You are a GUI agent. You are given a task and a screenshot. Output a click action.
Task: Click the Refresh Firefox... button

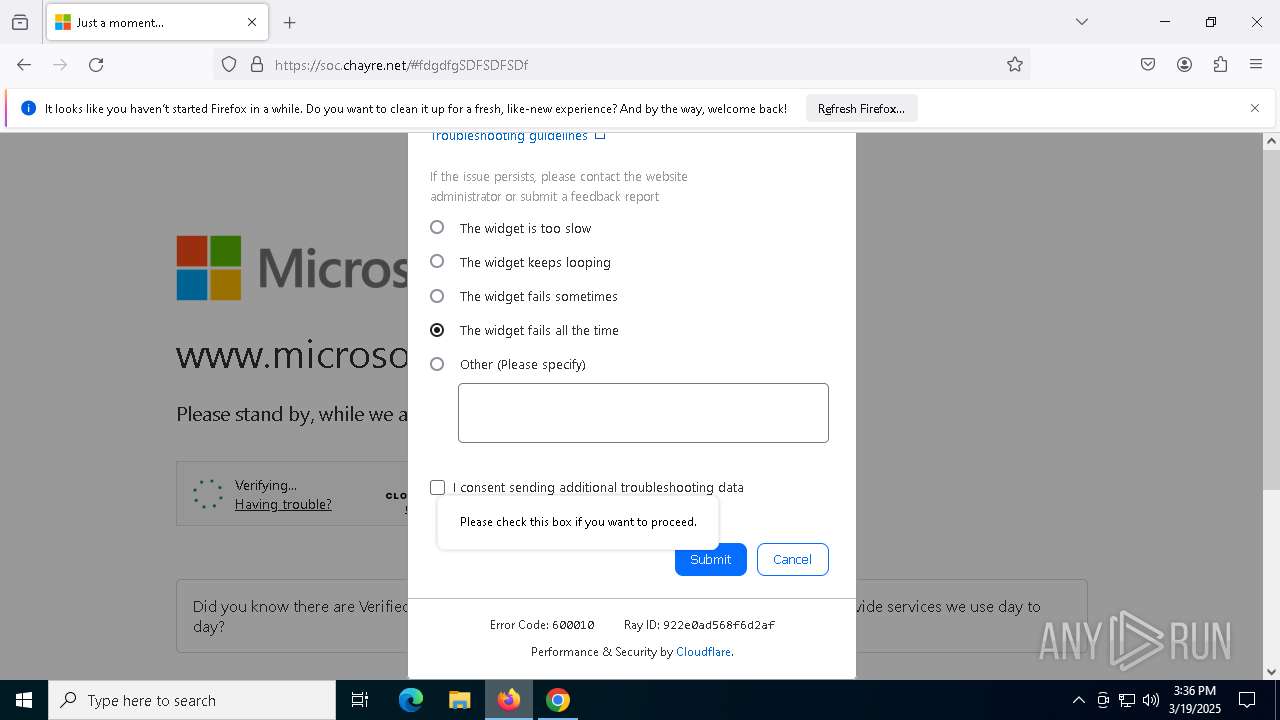coord(861,108)
